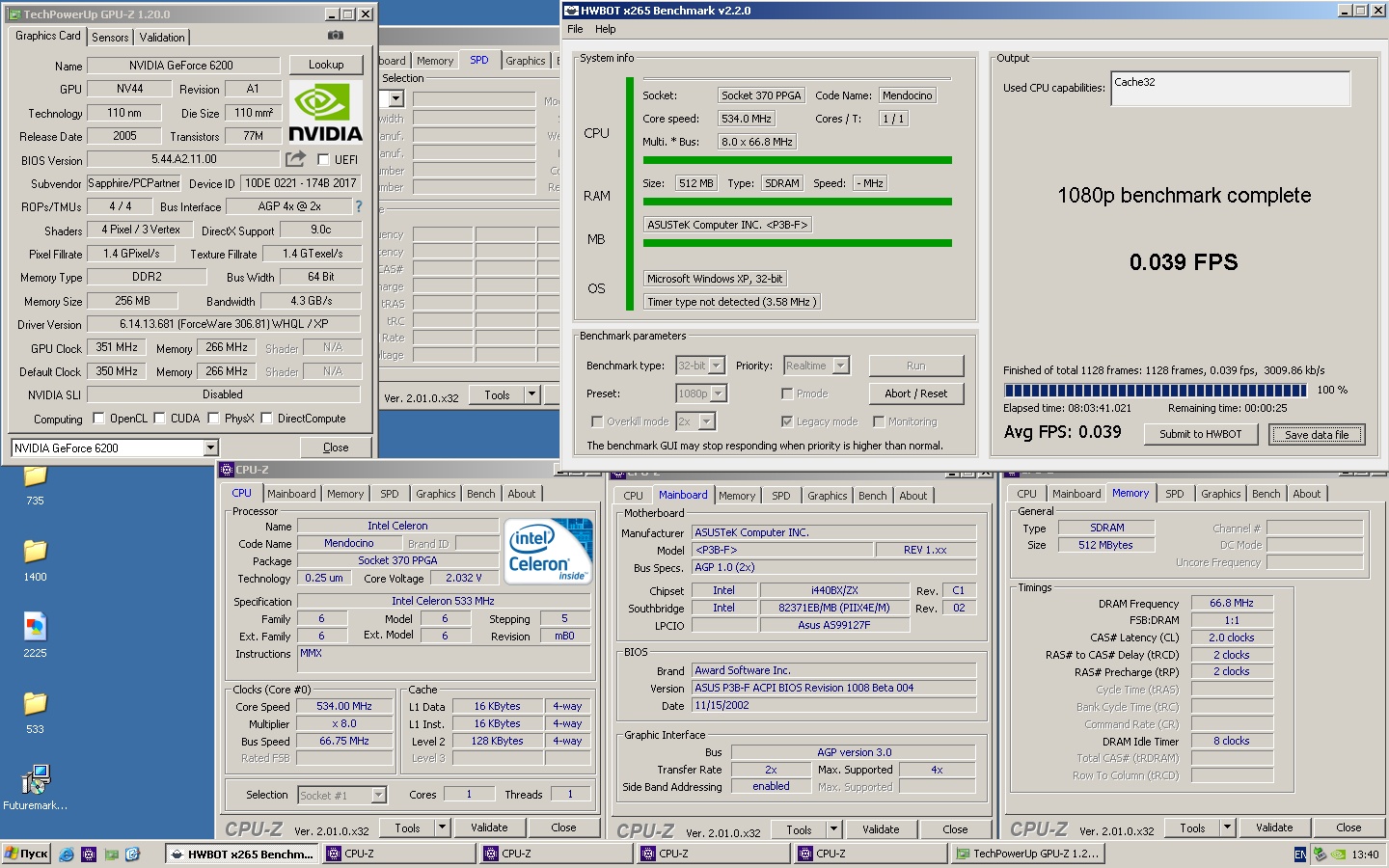The width and height of the screenshot is (1389, 868).
Task: Click Submit to HWBOT button
Action: coord(1201,434)
